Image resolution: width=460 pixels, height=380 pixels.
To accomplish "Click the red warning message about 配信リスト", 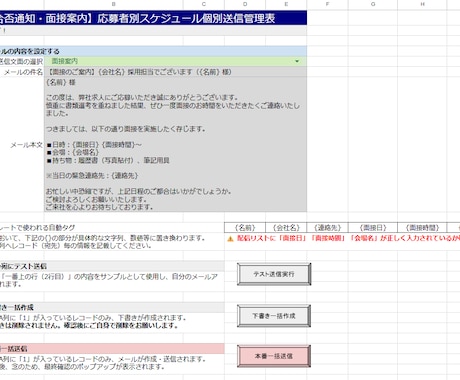I will [348, 238].
